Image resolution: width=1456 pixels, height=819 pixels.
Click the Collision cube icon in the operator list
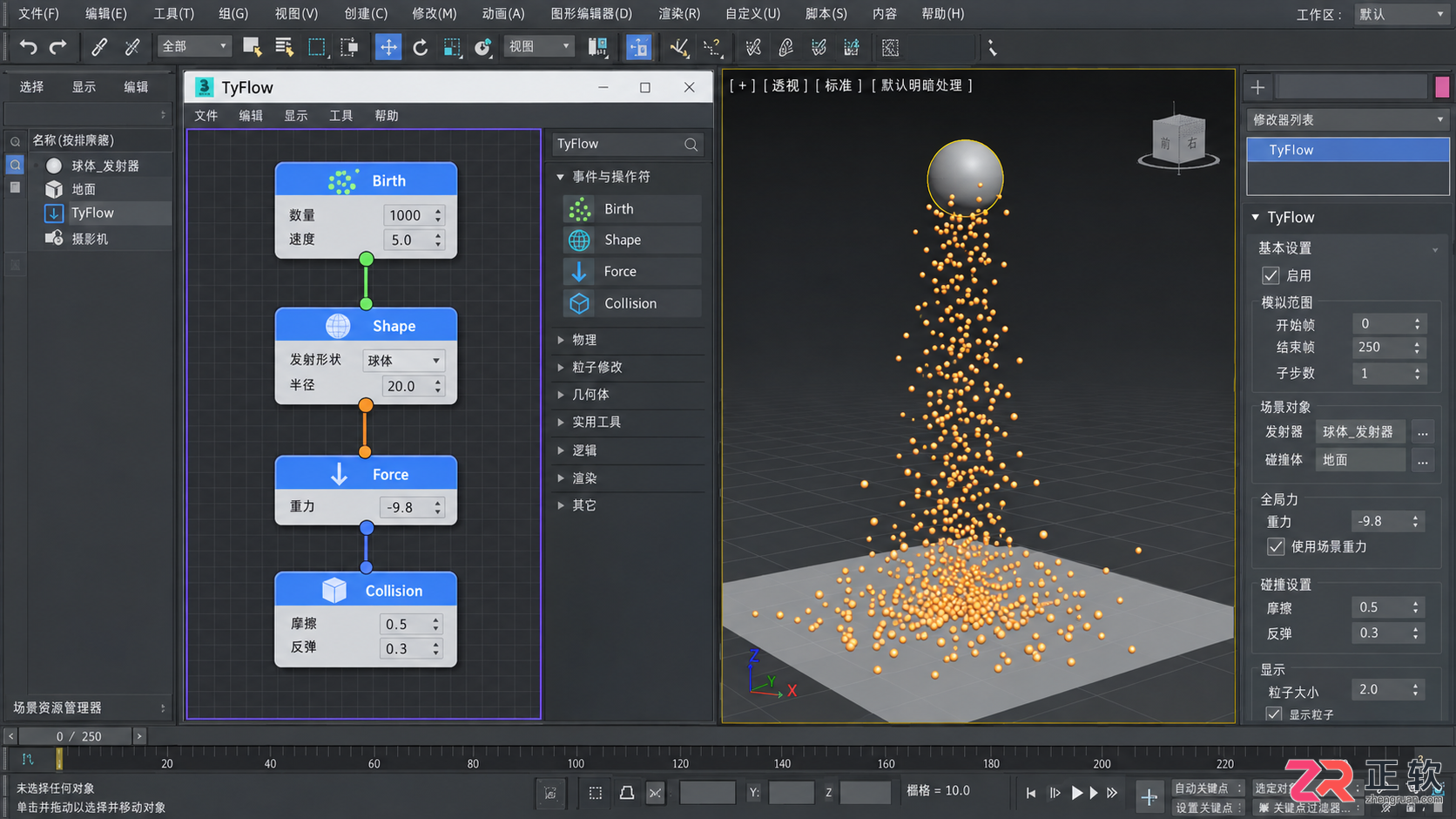[579, 303]
